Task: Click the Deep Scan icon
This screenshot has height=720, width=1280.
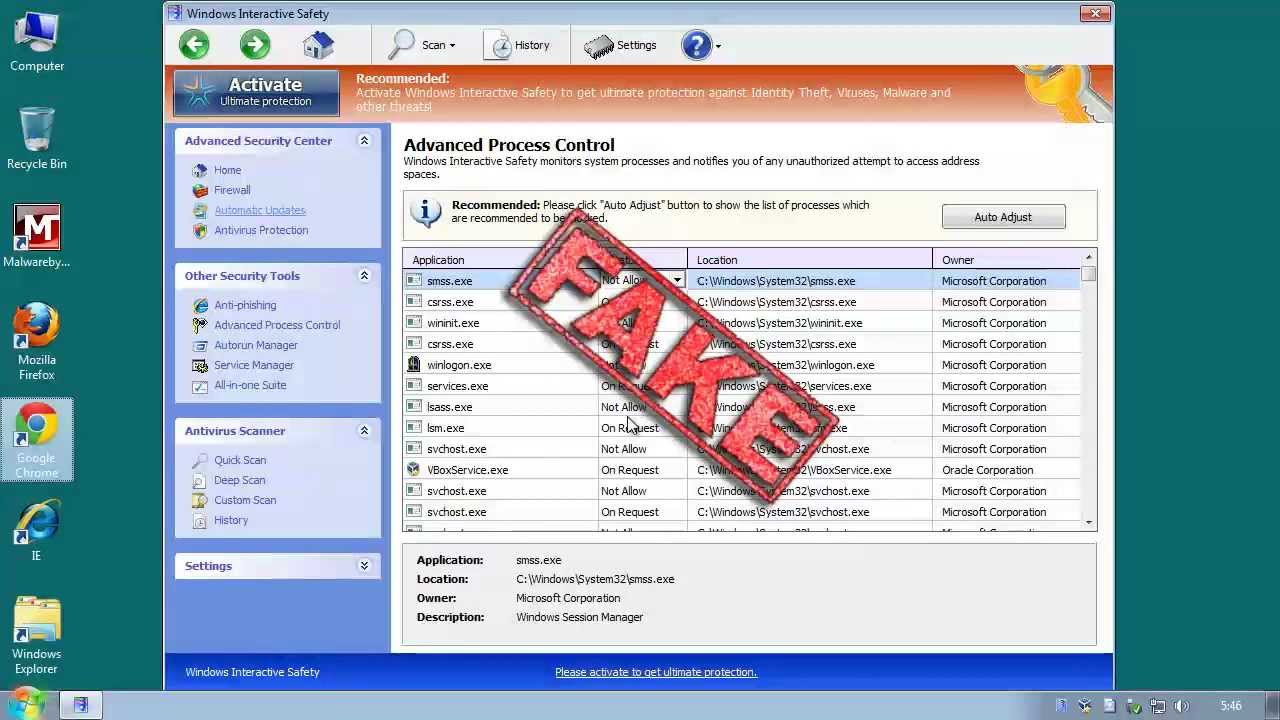Action: point(200,480)
